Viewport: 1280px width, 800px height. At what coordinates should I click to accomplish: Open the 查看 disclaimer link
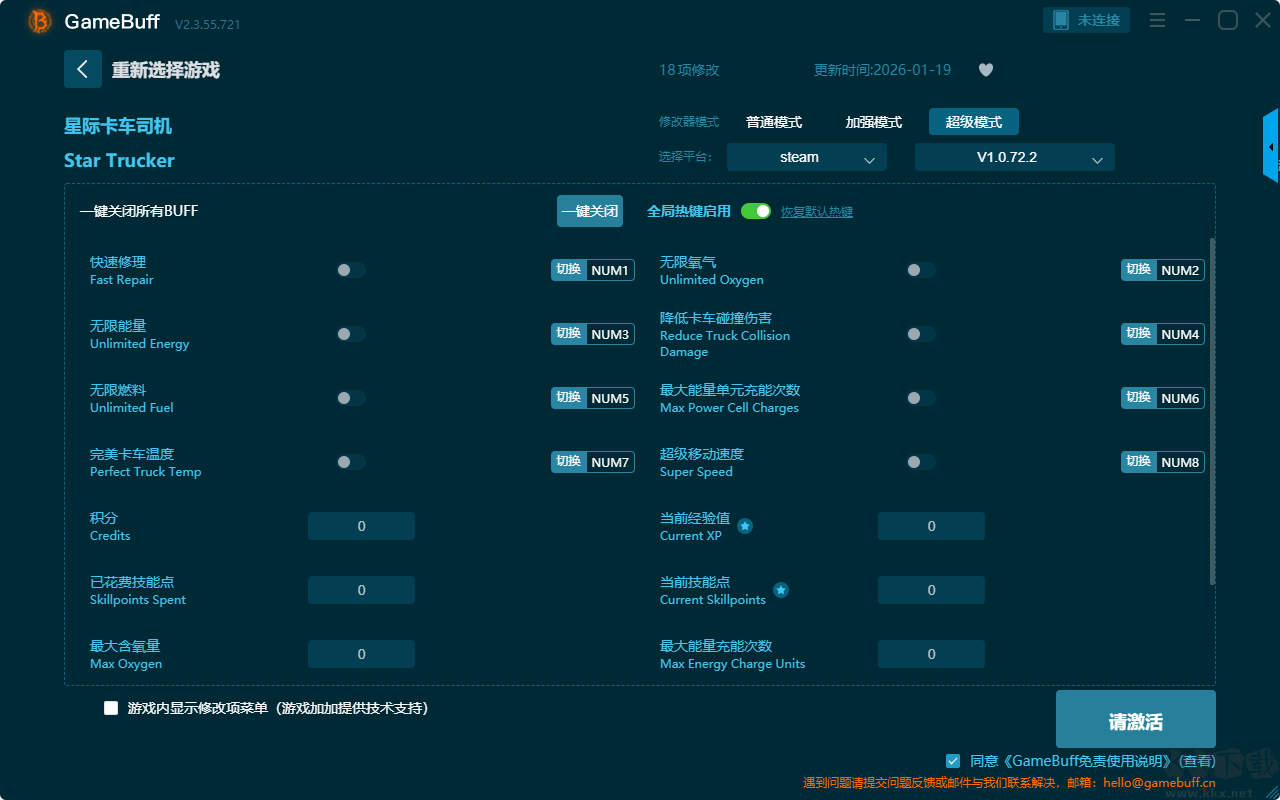click(1195, 761)
